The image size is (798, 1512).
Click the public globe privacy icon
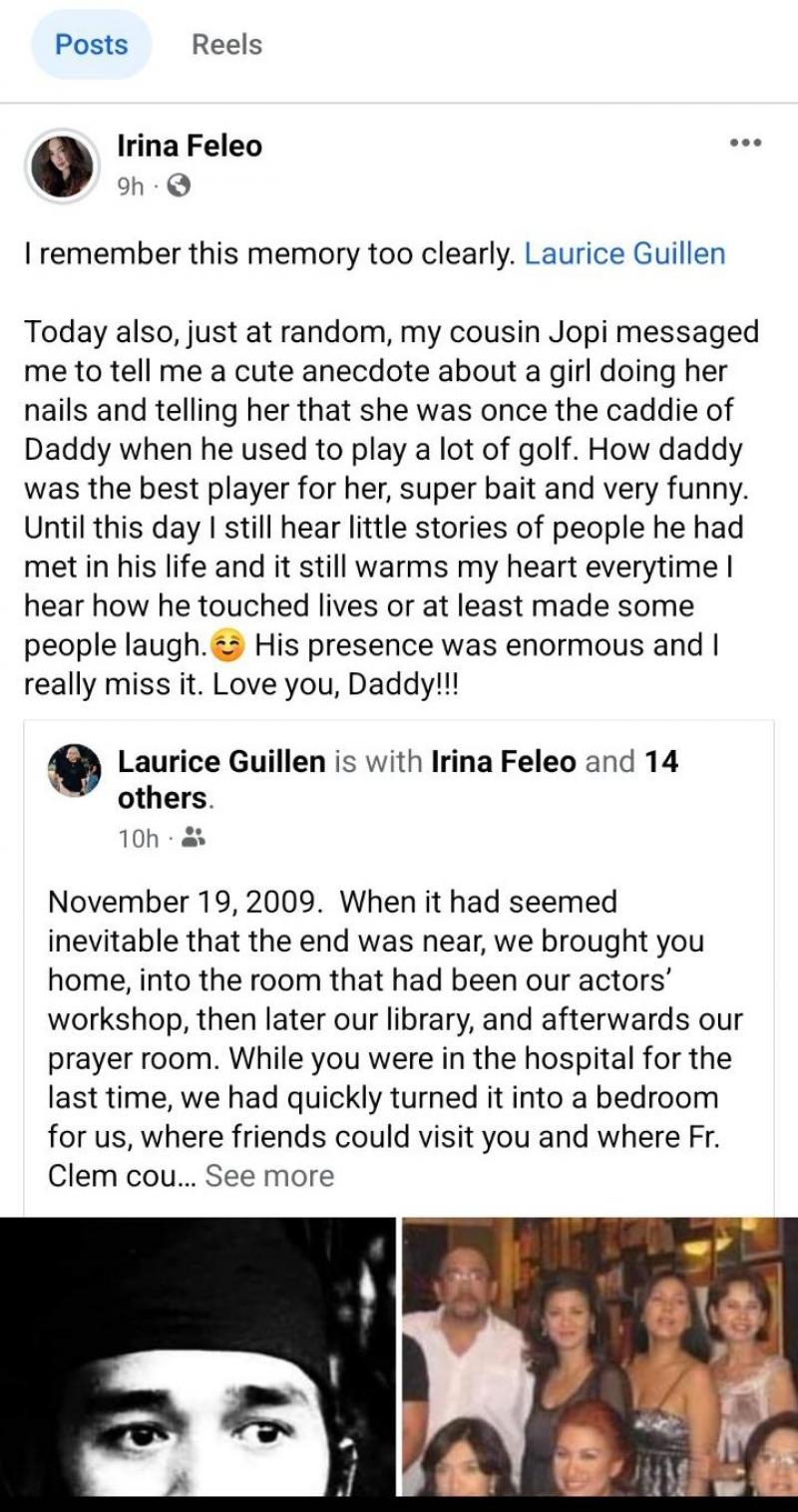178,186
